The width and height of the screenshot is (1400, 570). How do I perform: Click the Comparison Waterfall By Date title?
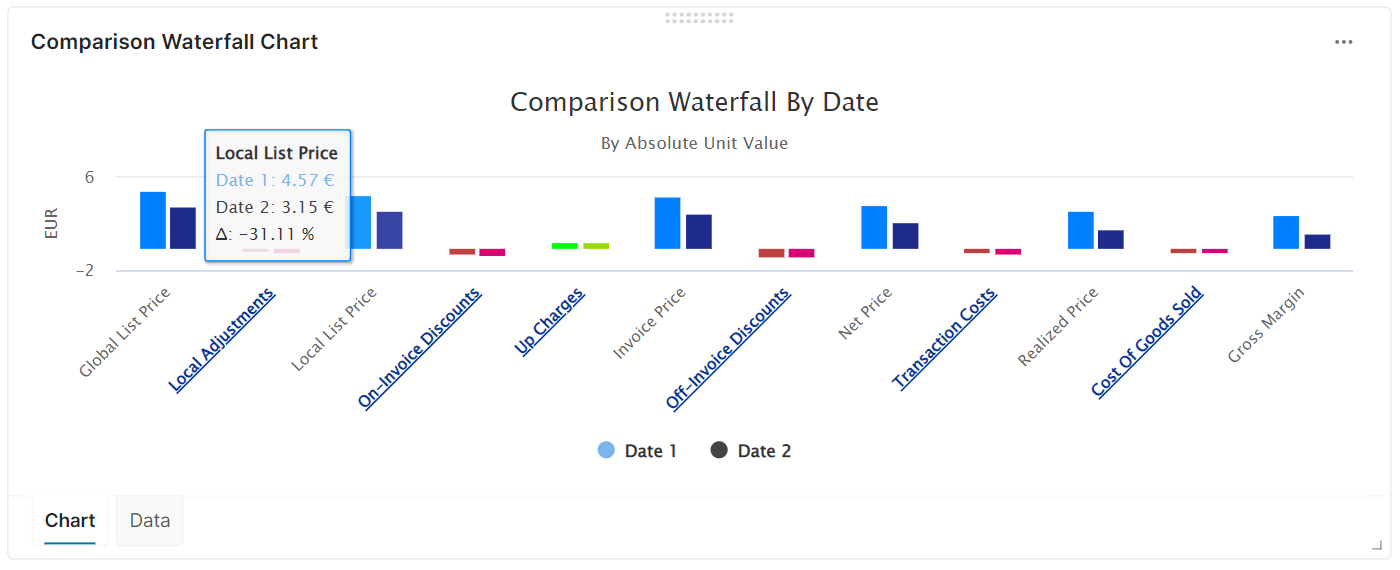click(694, 102)
